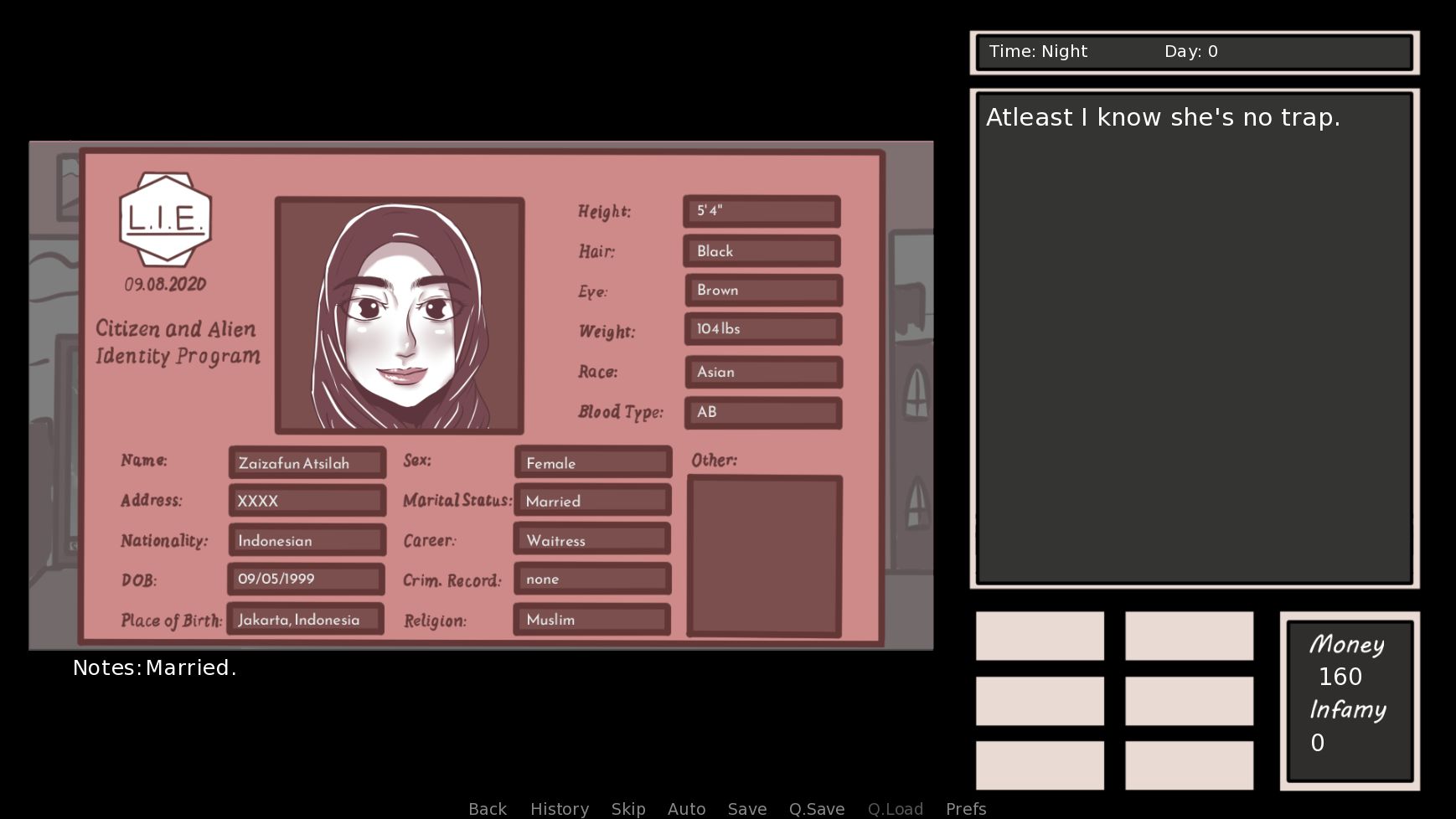1456x819 pixels.
Task: Toggle Auto-advance in the quick menu
Action: tap(686, 808)
